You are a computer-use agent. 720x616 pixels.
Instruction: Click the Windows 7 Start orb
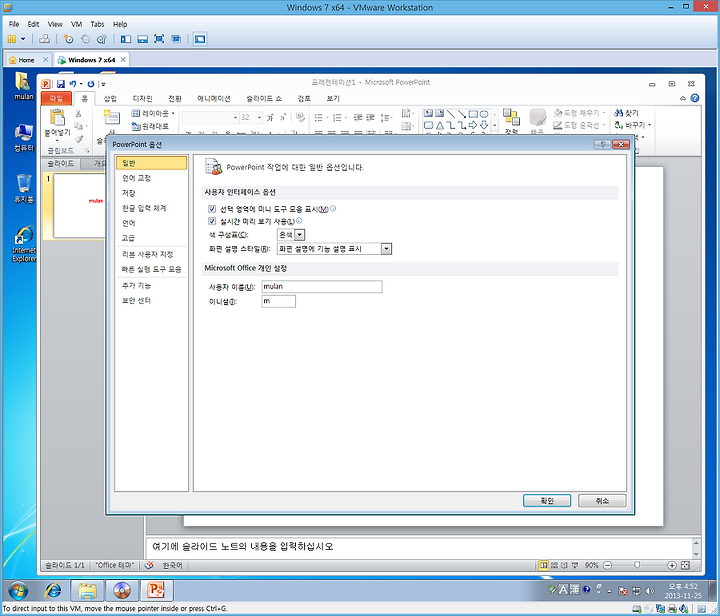(18, 591)
